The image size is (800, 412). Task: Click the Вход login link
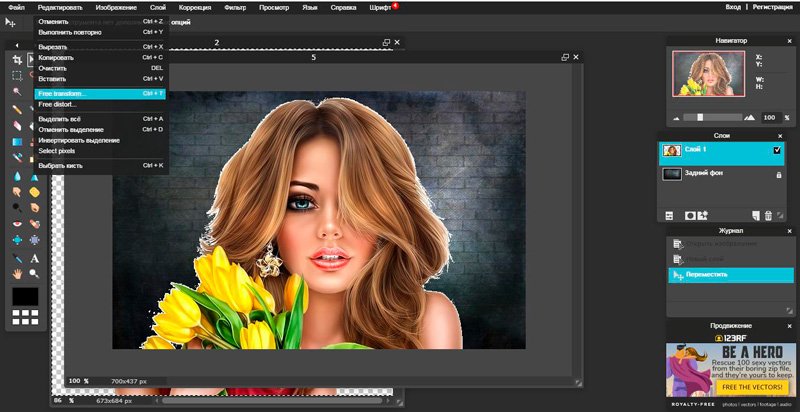coord(733,6)
